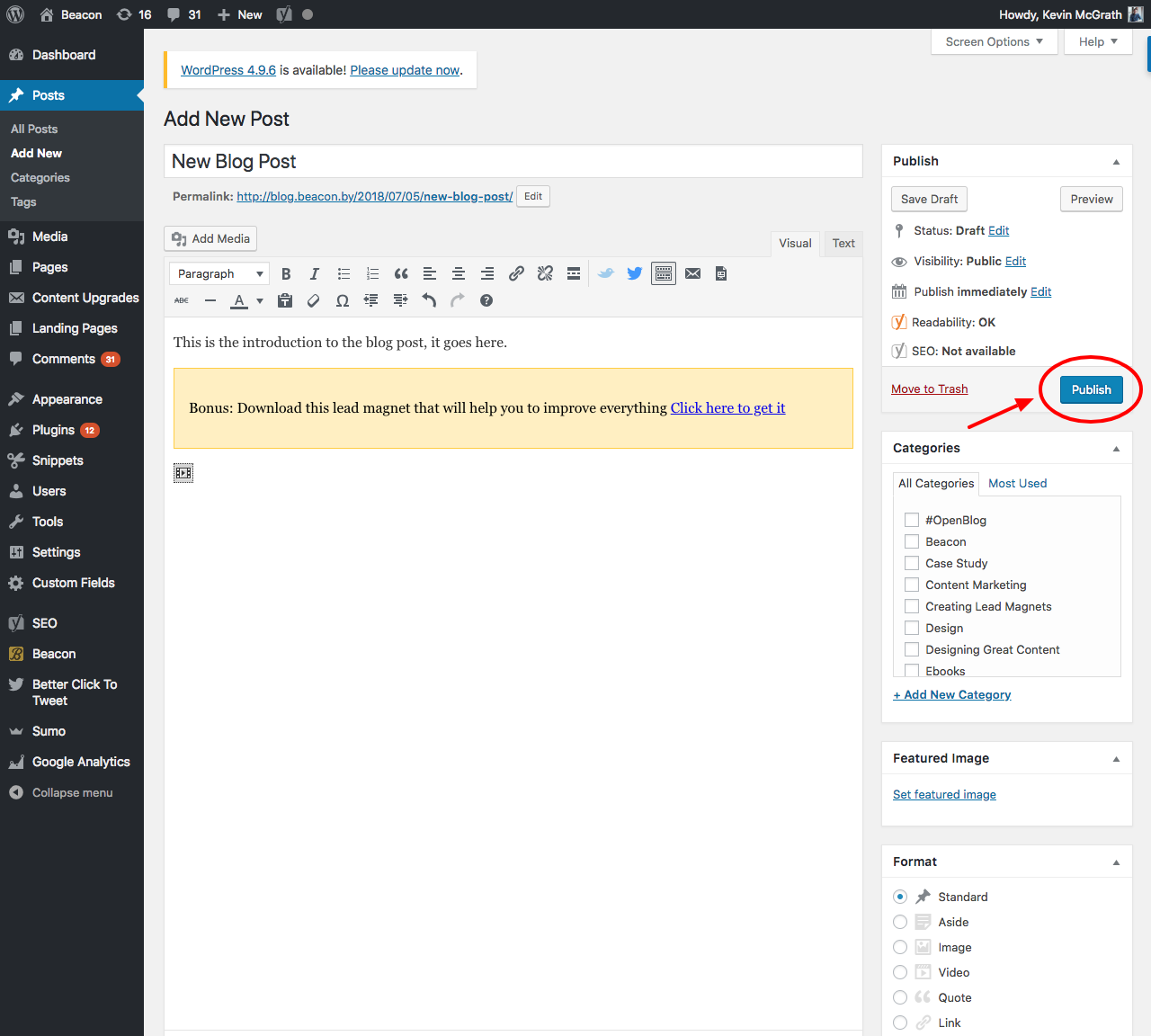This screenshot has height=1036, width=1151.
Task: Open the New menu in admin bar
Action: tap(240, 14)
